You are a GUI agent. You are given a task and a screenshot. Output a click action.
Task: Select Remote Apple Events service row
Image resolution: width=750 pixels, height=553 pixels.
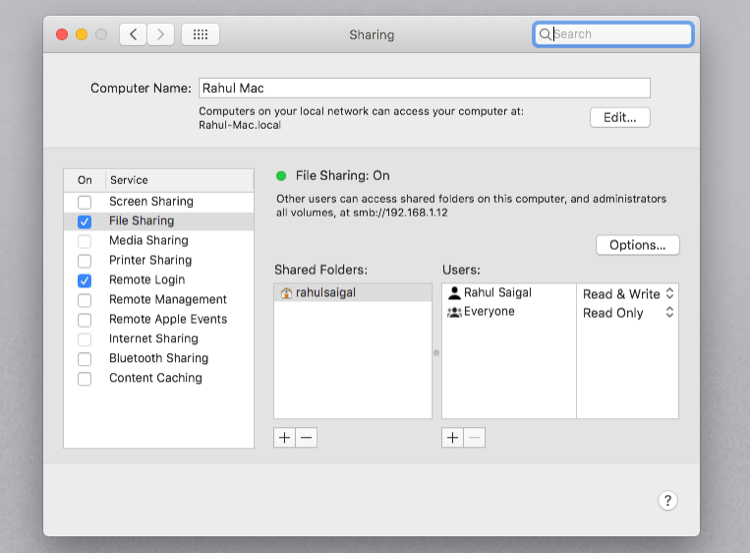point(159,320)
